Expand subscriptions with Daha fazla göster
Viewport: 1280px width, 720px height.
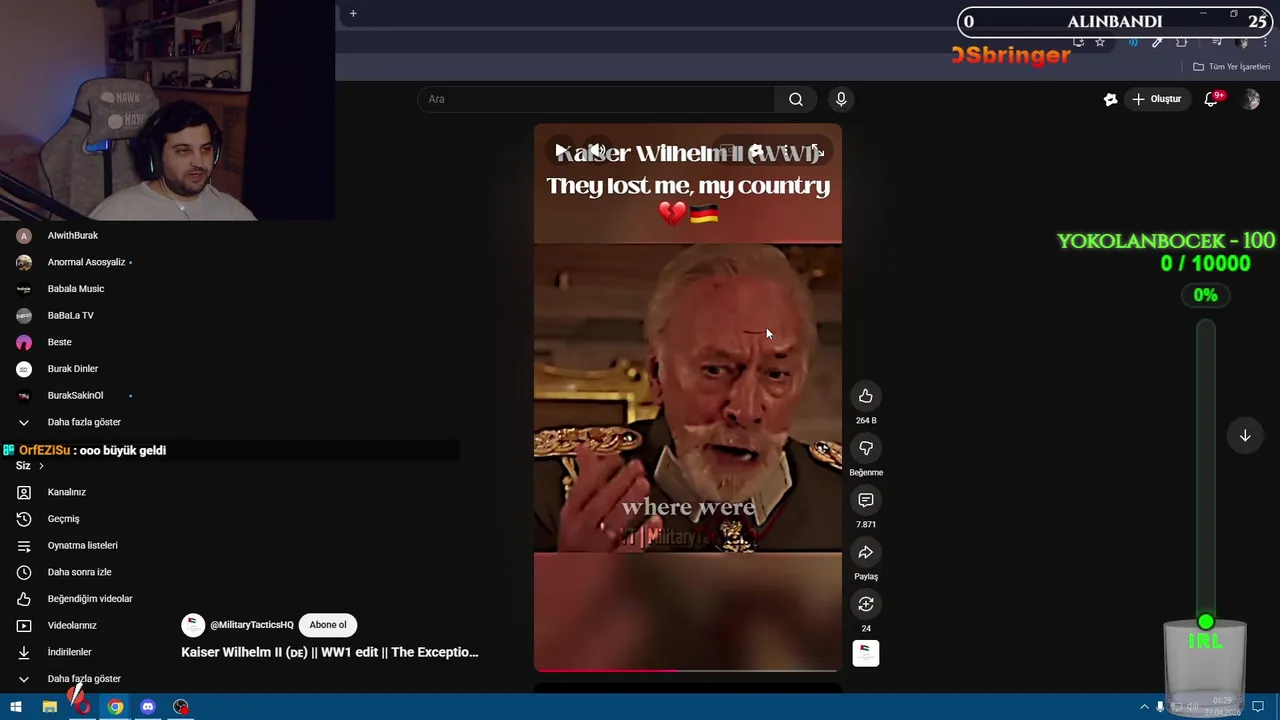coord(84,422)
